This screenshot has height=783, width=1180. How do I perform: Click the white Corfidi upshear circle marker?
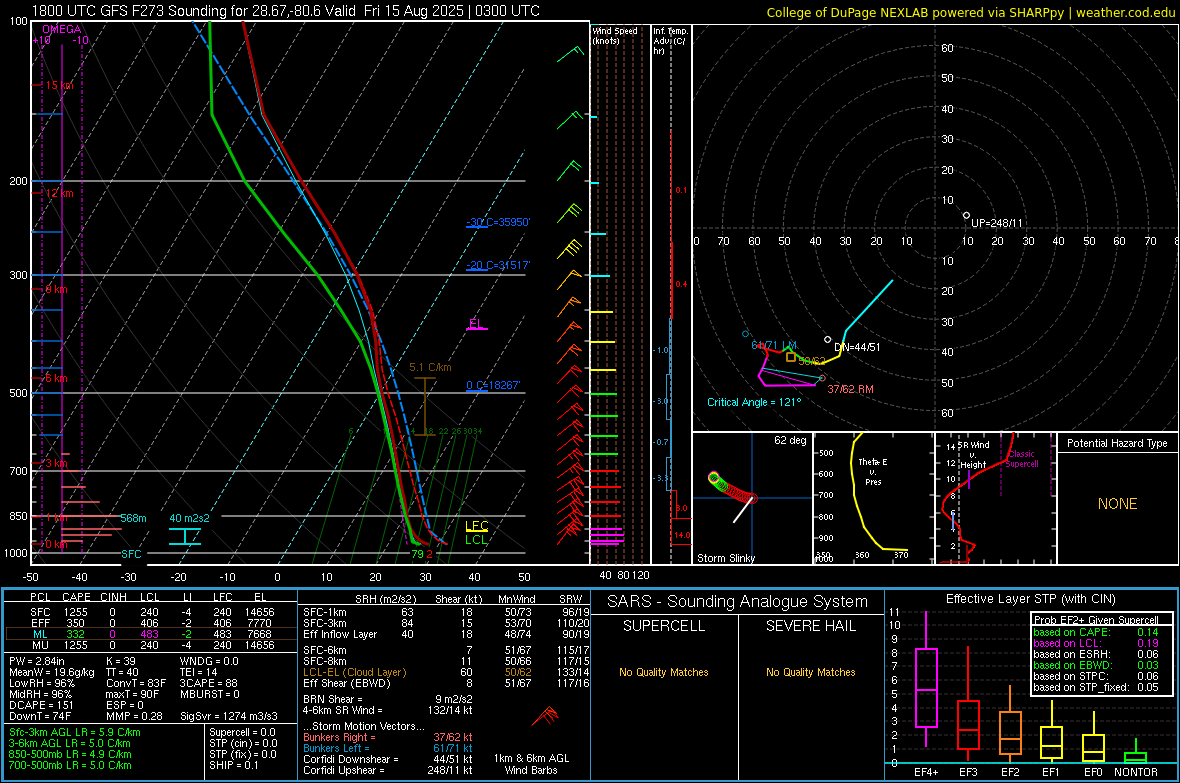click(x=967, y=215)
